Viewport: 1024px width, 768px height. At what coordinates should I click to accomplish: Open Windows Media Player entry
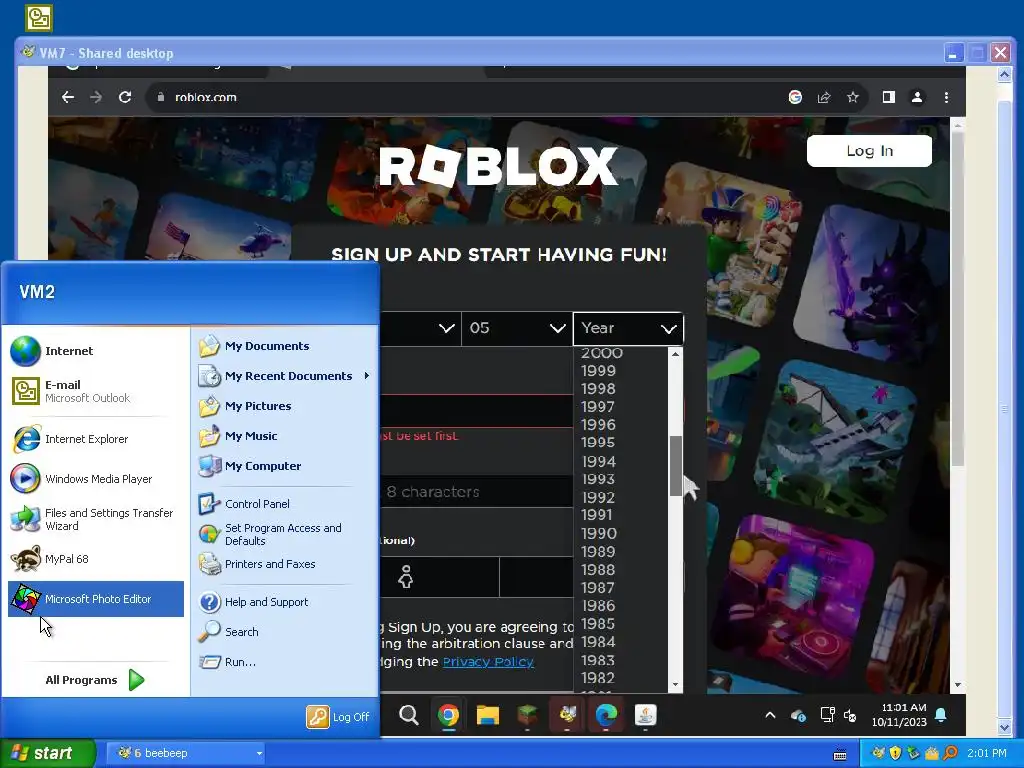coord(96,479)
